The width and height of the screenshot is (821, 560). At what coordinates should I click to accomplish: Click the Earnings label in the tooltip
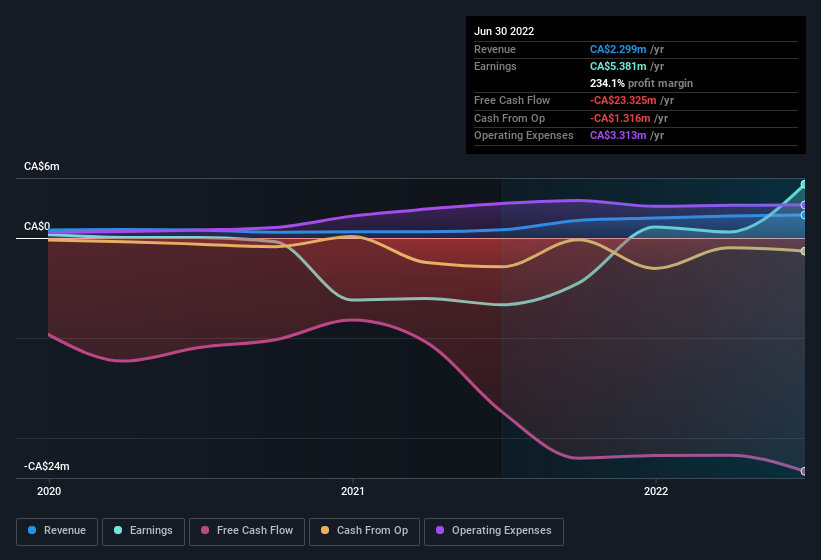pos(495,66)
